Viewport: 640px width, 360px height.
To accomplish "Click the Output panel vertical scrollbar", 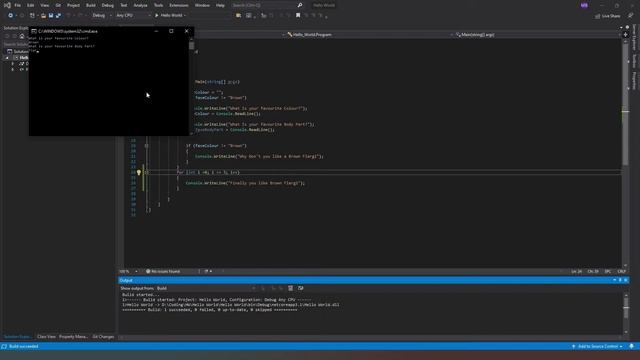I will click(x=626, y=313).
